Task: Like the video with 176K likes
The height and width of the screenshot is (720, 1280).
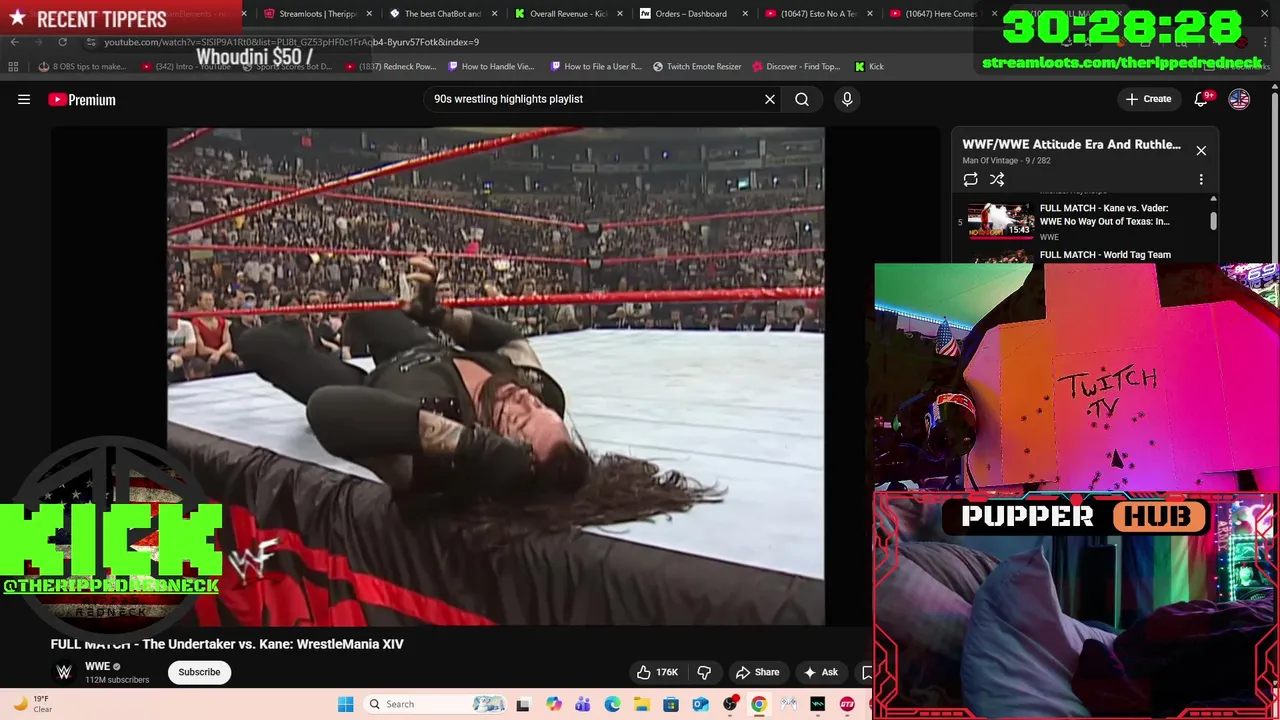Action: 657,672
